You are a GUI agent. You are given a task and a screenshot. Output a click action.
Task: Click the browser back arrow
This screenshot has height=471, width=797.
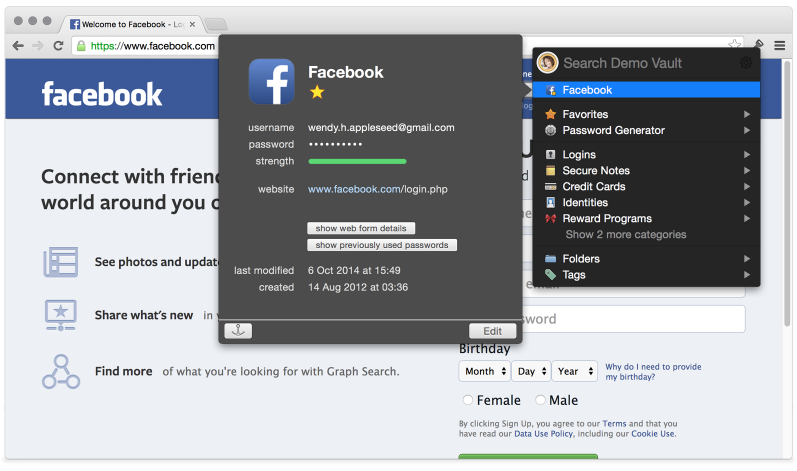click(x=18, y=46)
